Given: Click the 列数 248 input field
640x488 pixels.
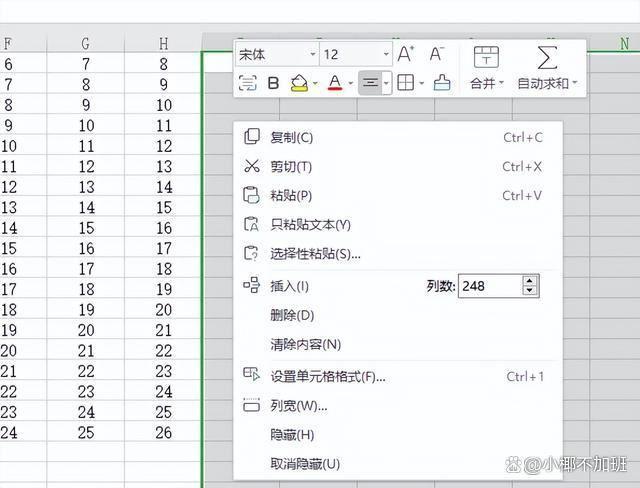Looking at the screenshot, I should click(x=490, y=286).
